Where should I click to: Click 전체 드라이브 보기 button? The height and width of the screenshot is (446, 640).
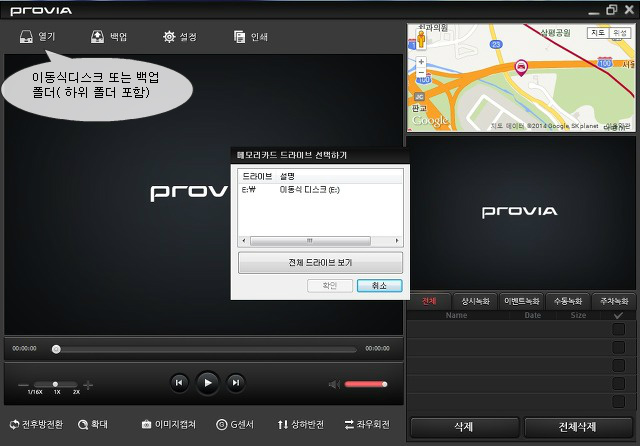click(320, 262)
